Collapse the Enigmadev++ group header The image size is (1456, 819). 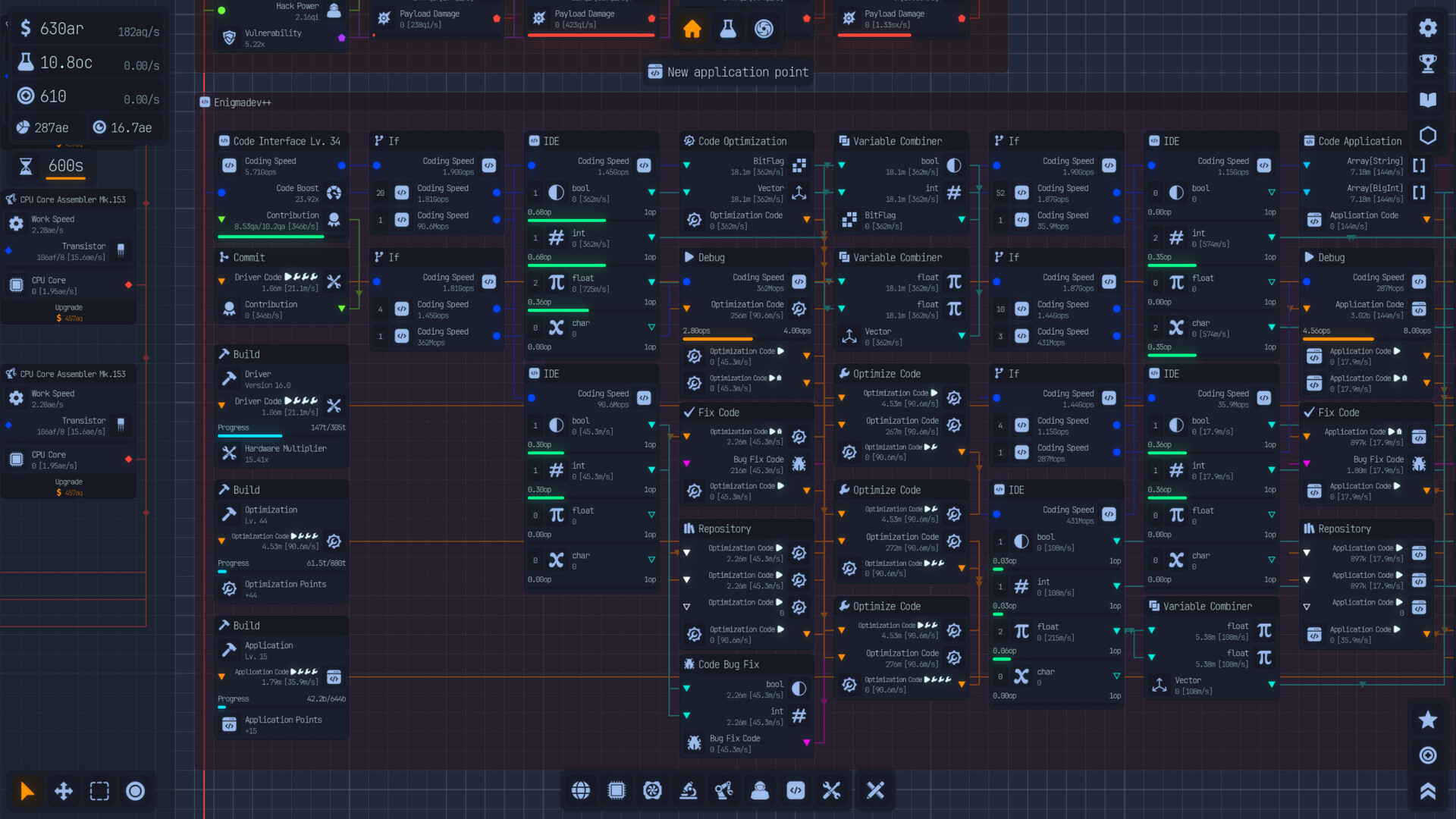tap(204, 102)
